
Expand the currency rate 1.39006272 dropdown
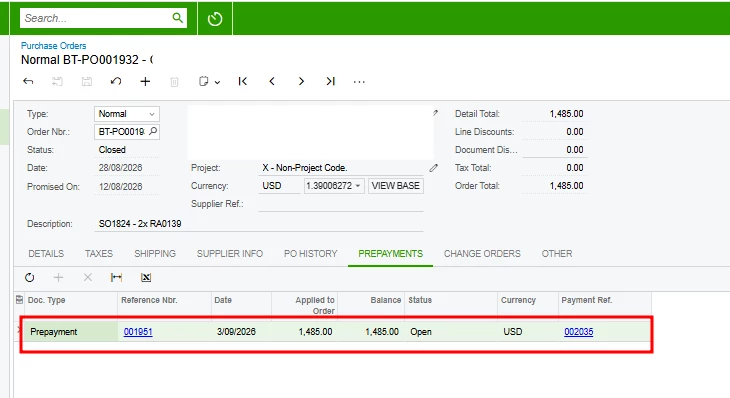point(358,186)
